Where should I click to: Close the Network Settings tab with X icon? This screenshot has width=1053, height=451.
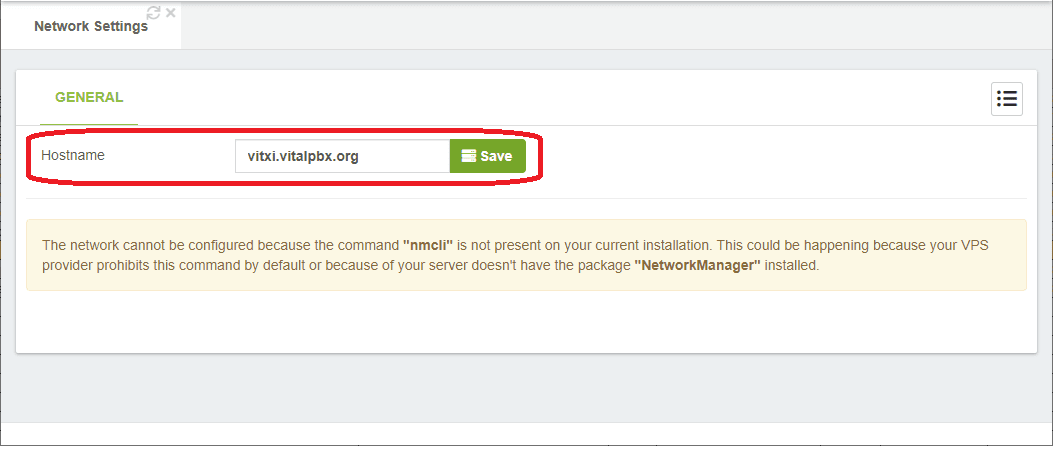(171, 12)
